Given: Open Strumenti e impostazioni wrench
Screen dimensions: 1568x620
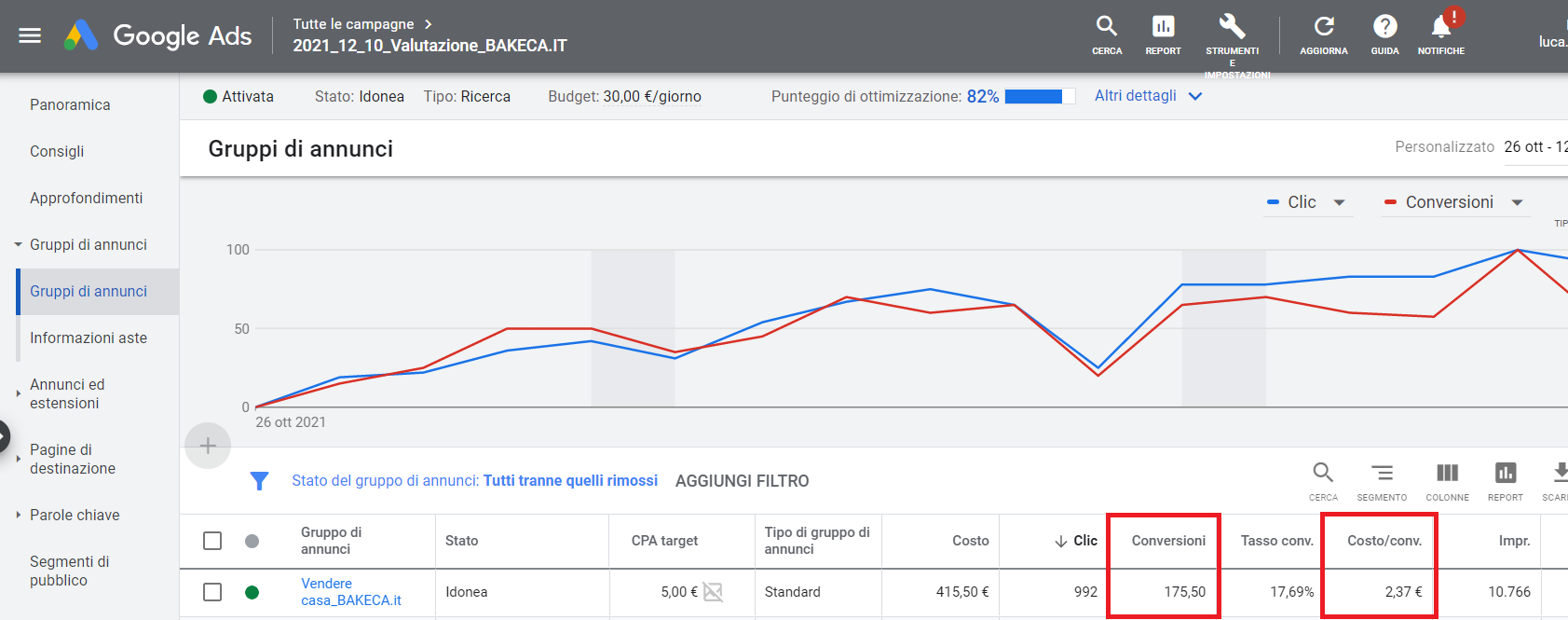Looking at the screenshot, I should pos(1232,27).
